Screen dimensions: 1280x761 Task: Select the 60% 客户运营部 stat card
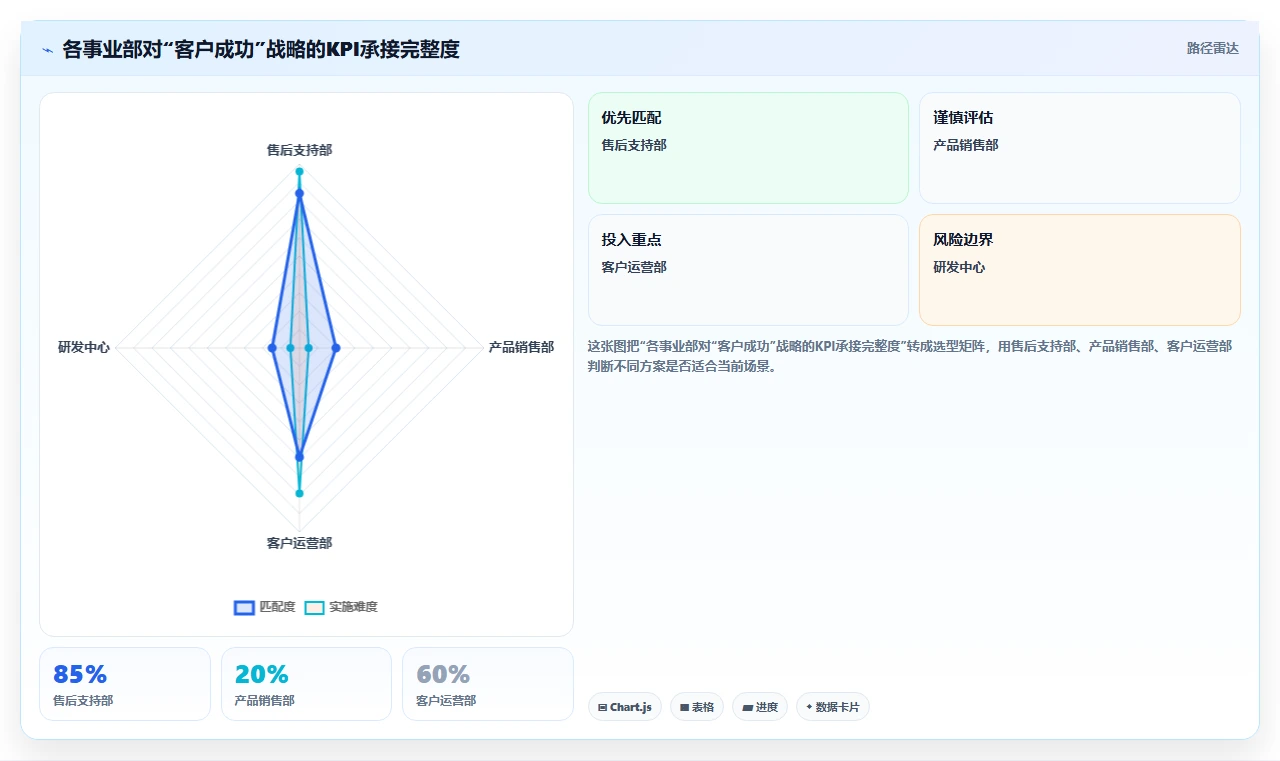(x=488, y=684)
